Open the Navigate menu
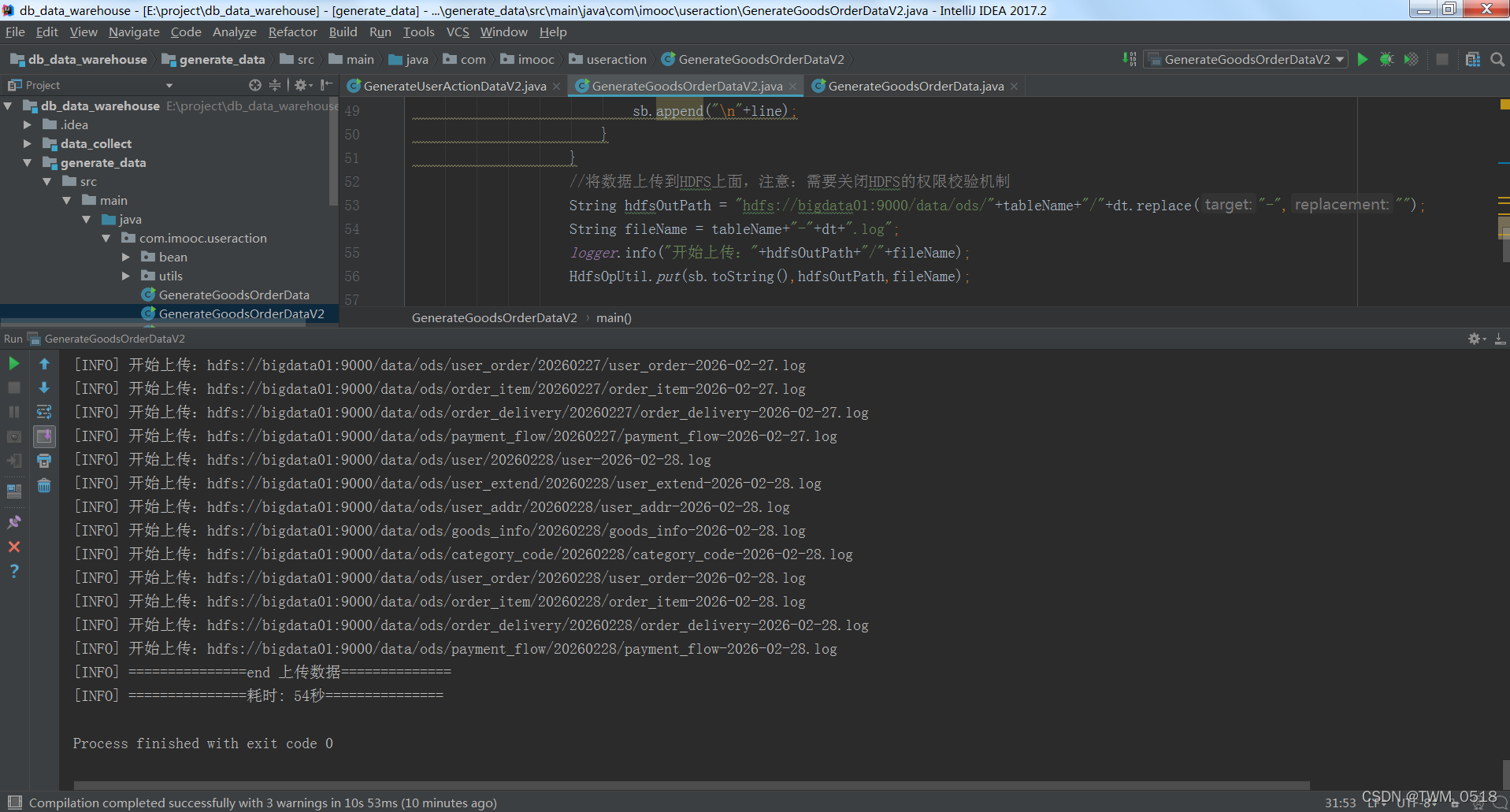 (x=134, y=32)
